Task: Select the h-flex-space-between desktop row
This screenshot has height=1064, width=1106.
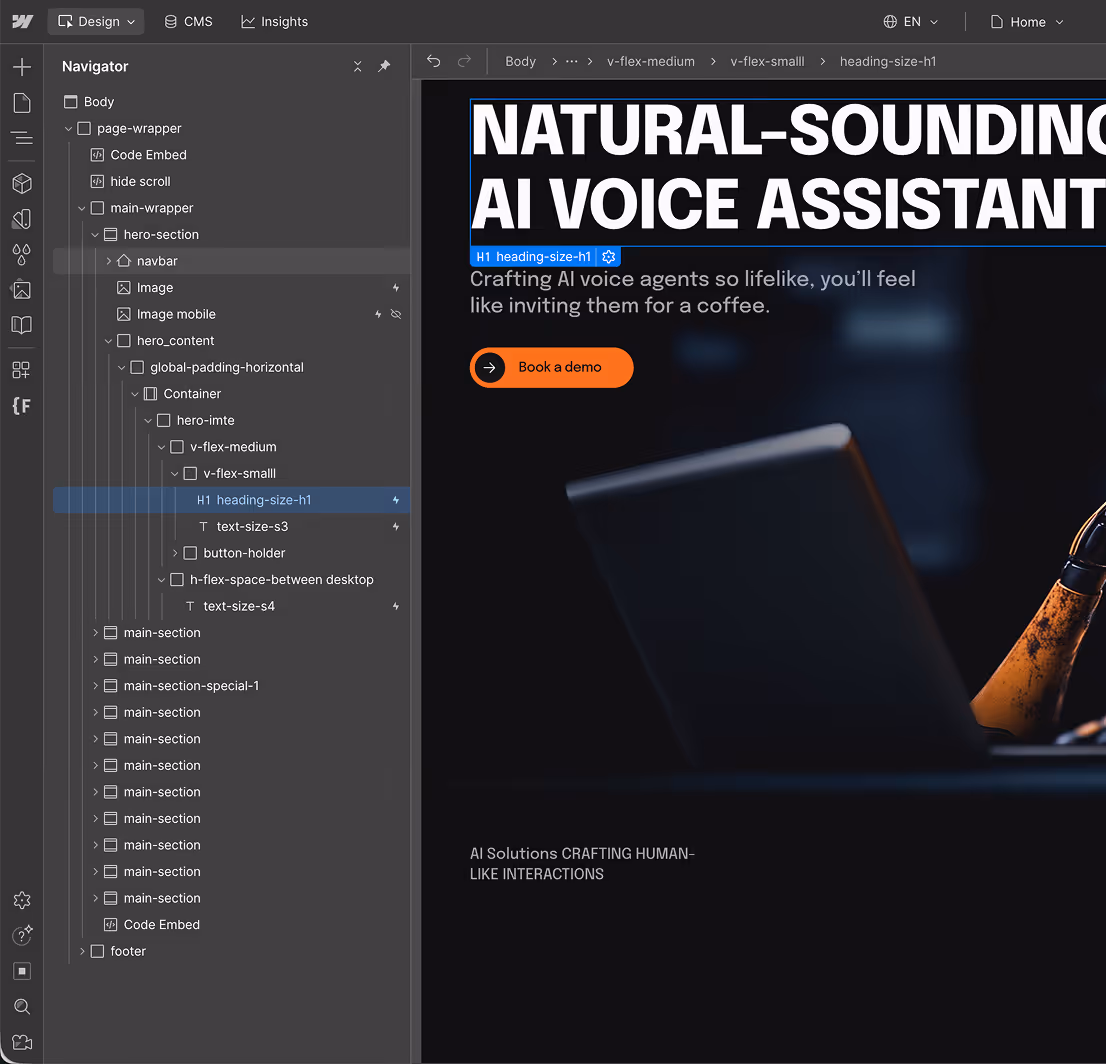Action: (x=231, y=580)
